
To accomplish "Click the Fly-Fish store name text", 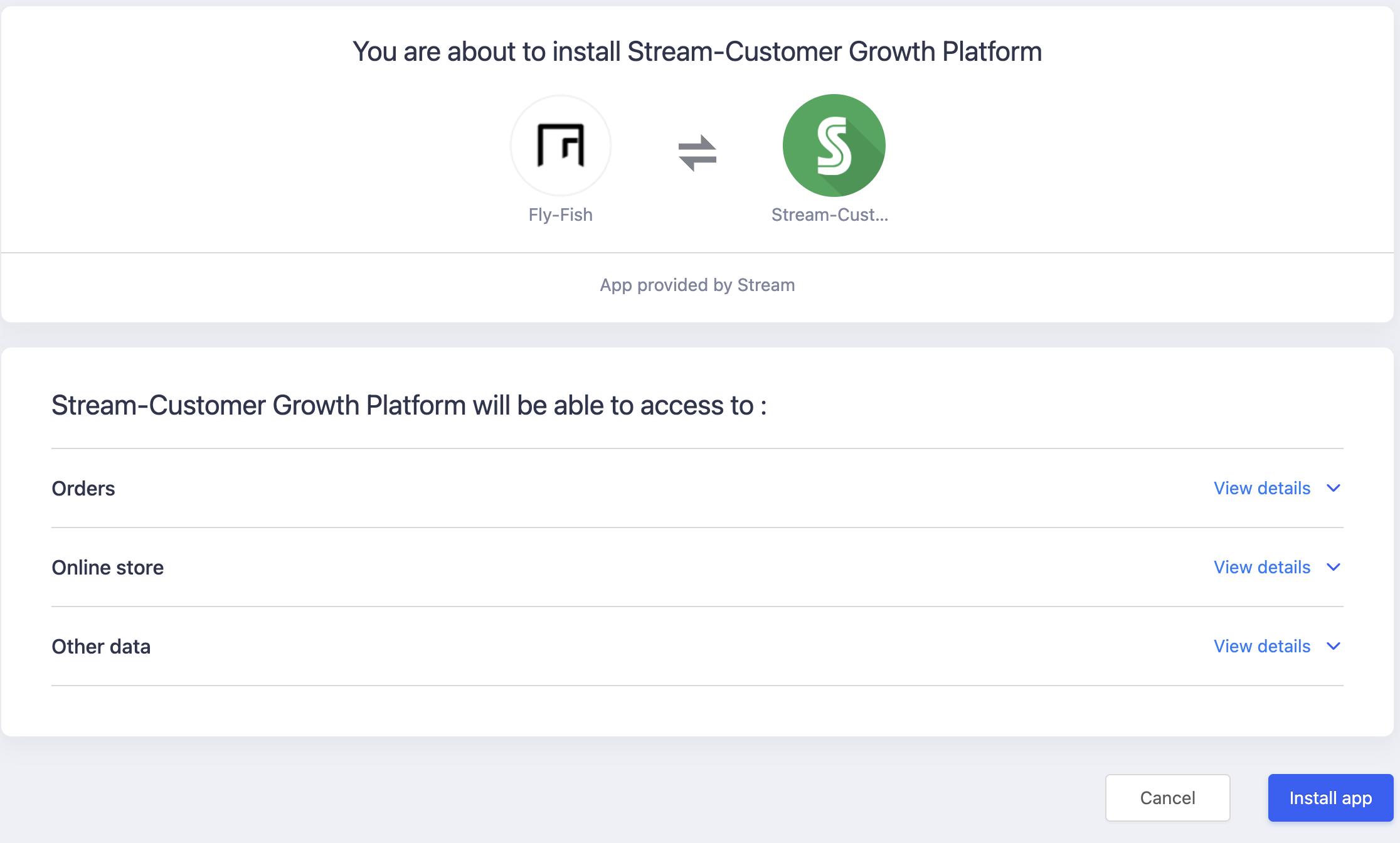I will (560, 215).
